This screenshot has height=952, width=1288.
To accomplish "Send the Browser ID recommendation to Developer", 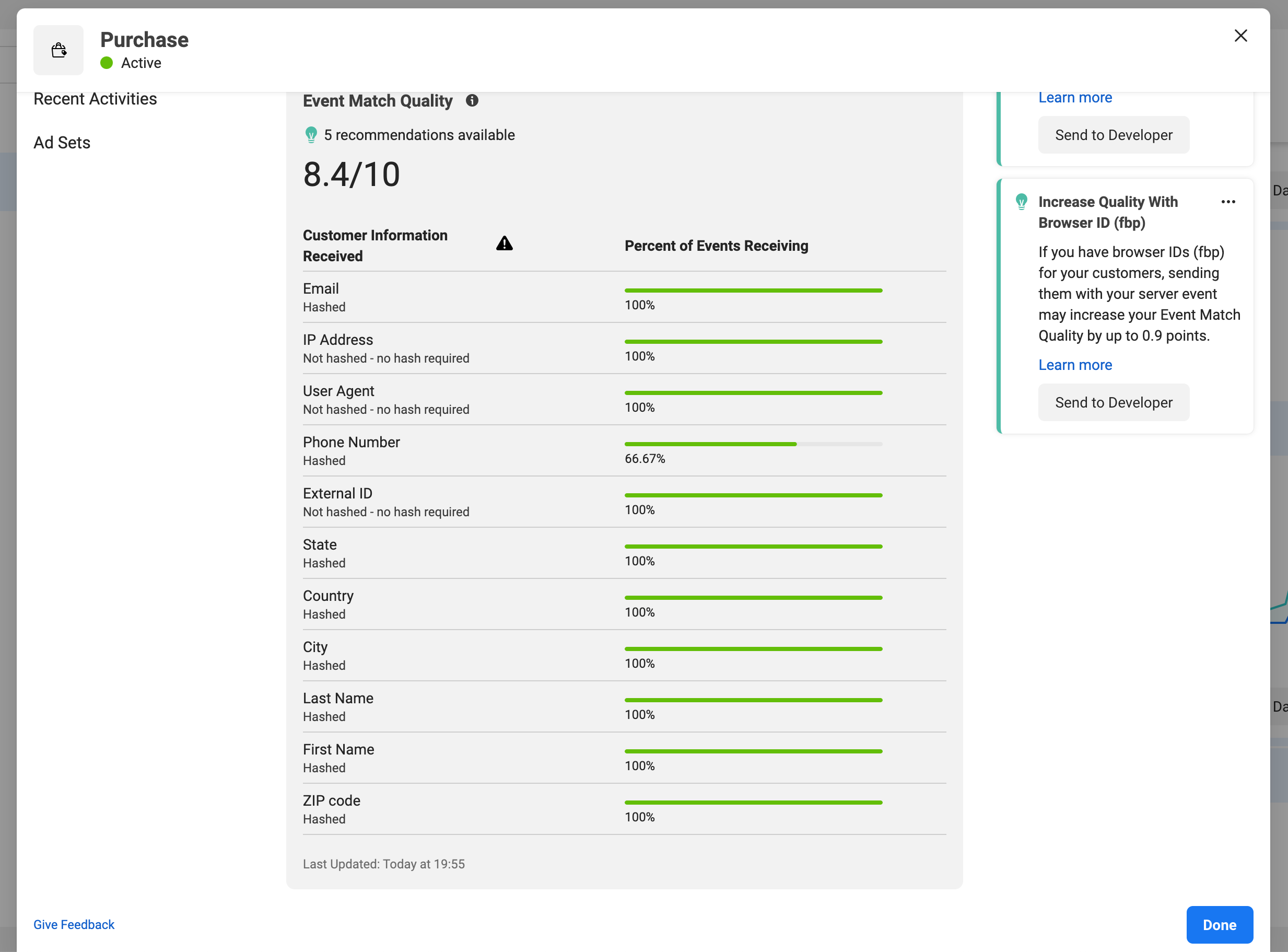I will pos(1114,402).
